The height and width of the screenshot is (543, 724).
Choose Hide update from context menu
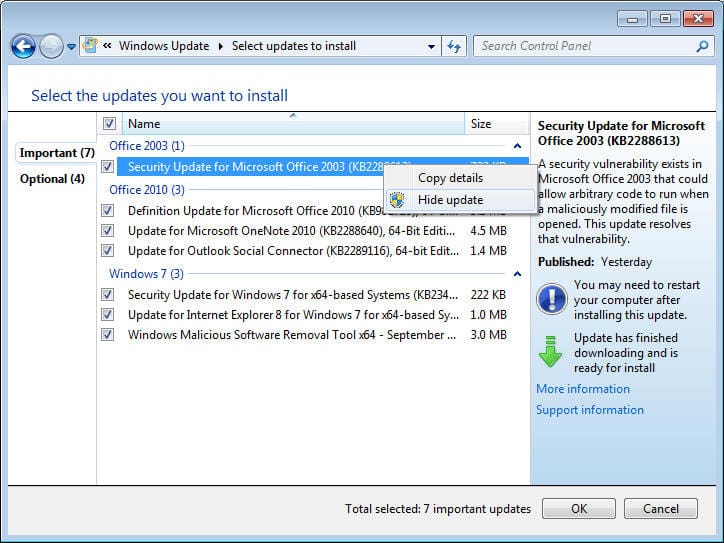pyautogui.click(x=460, y=200)
